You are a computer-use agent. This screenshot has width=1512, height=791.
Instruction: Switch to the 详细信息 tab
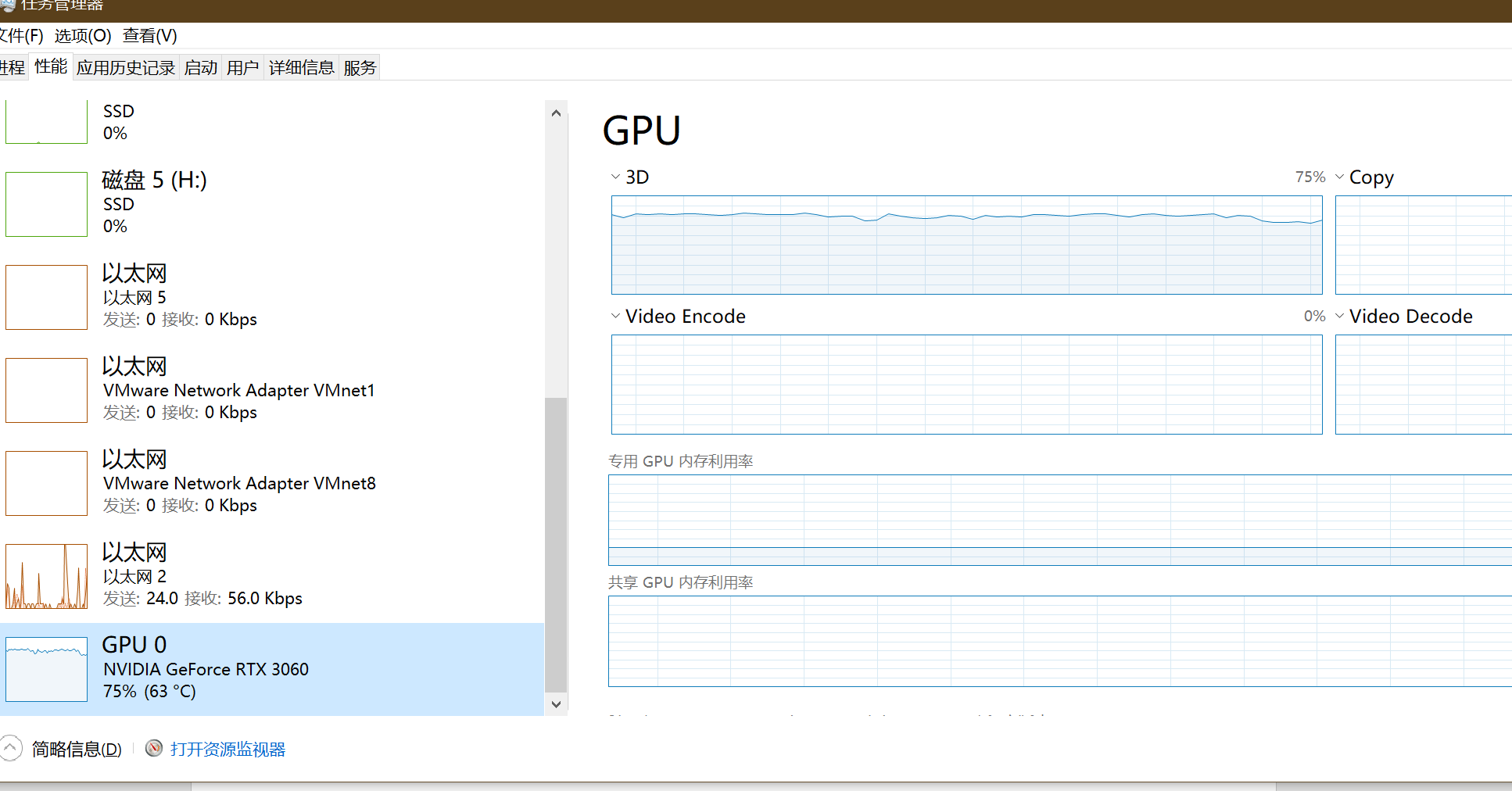[x=301, y=68]
